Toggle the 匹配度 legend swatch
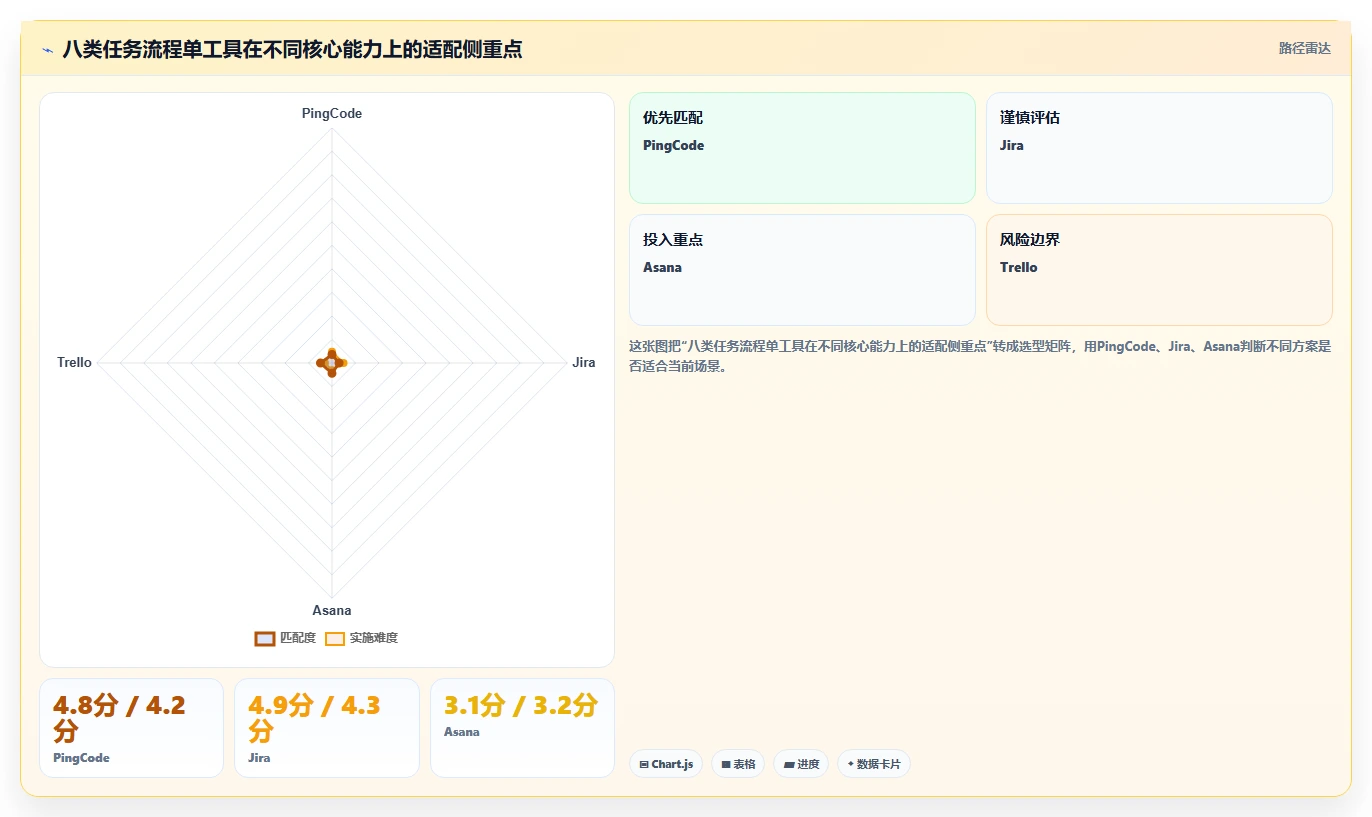The height and width of the screenshot is (817, 1372). pos(265,639)
